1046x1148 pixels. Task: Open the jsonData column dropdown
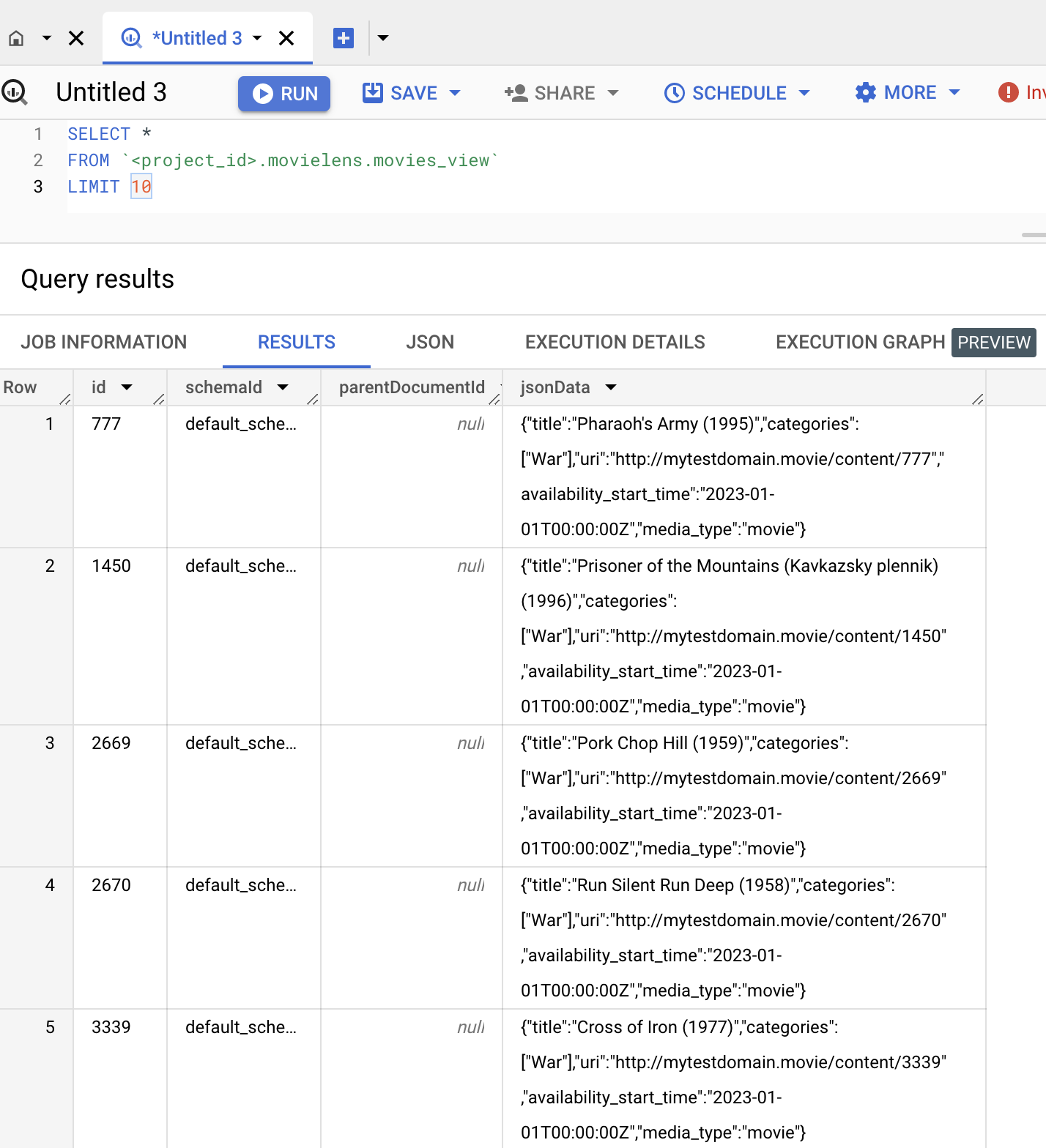(611, 387)
